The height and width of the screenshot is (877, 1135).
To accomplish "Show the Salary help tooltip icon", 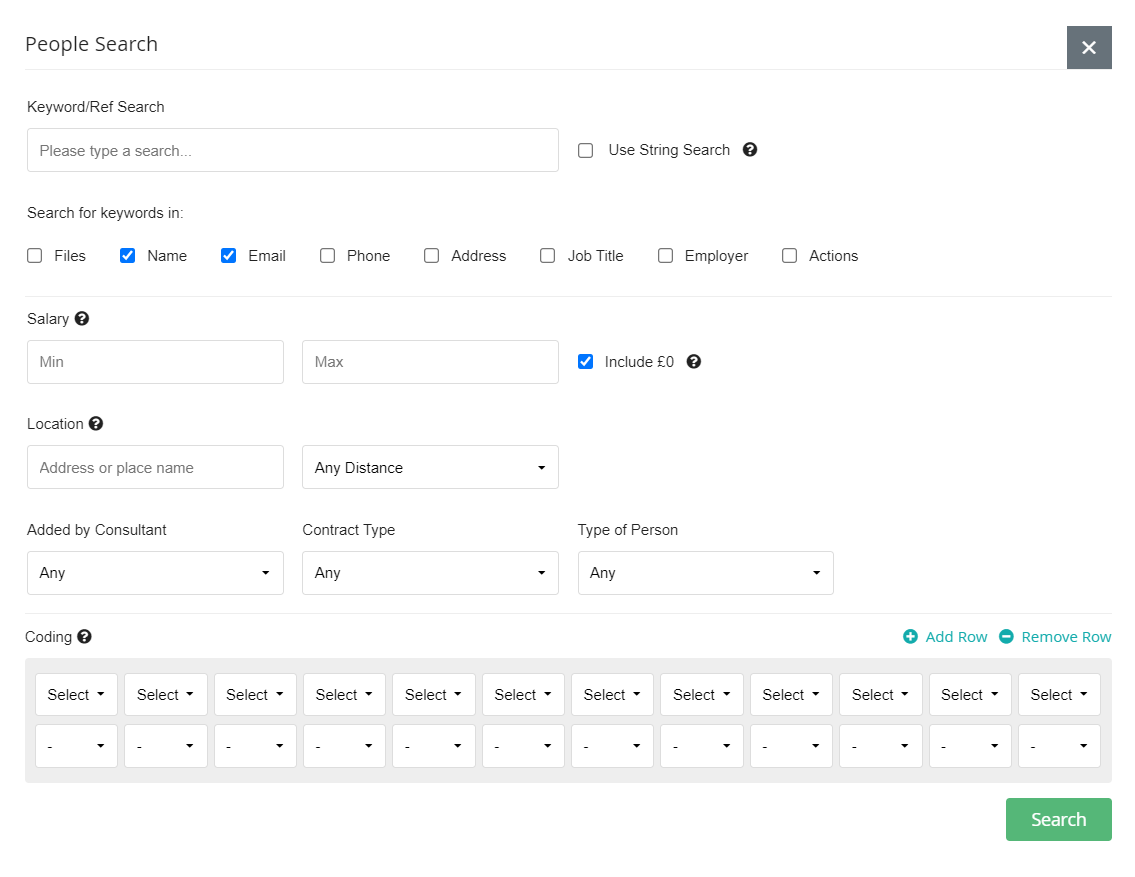I will [x=82, y=318].
